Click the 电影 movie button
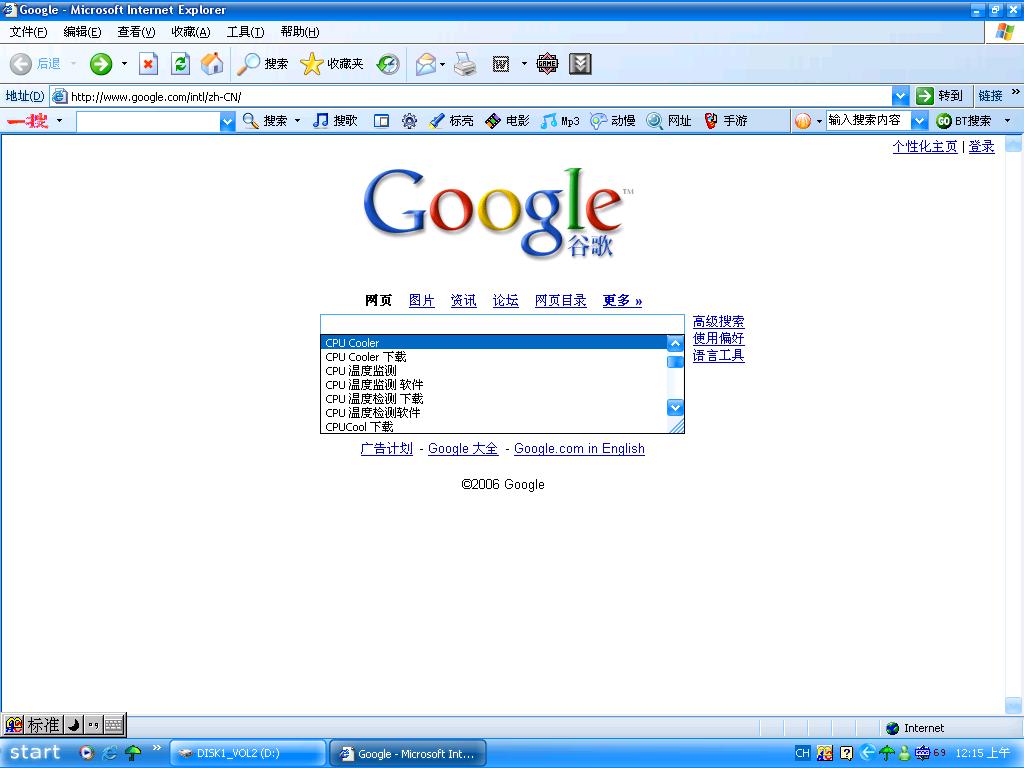 [507, 121]
